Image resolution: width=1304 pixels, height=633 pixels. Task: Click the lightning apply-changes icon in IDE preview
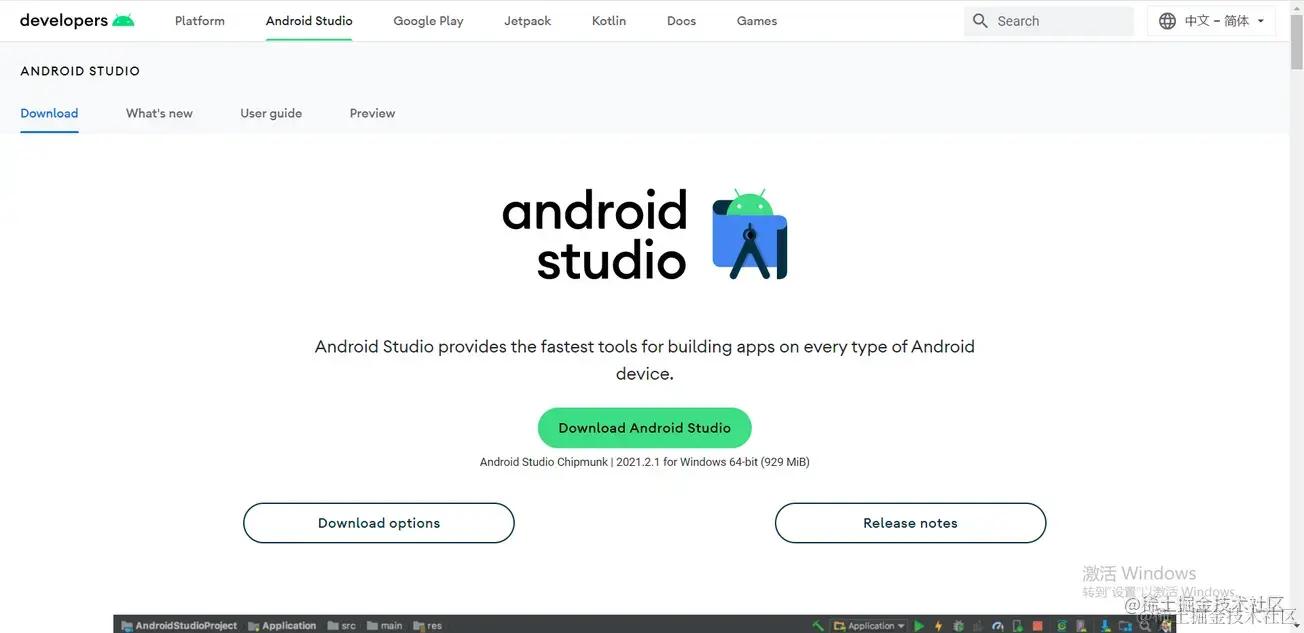point(938,626)
